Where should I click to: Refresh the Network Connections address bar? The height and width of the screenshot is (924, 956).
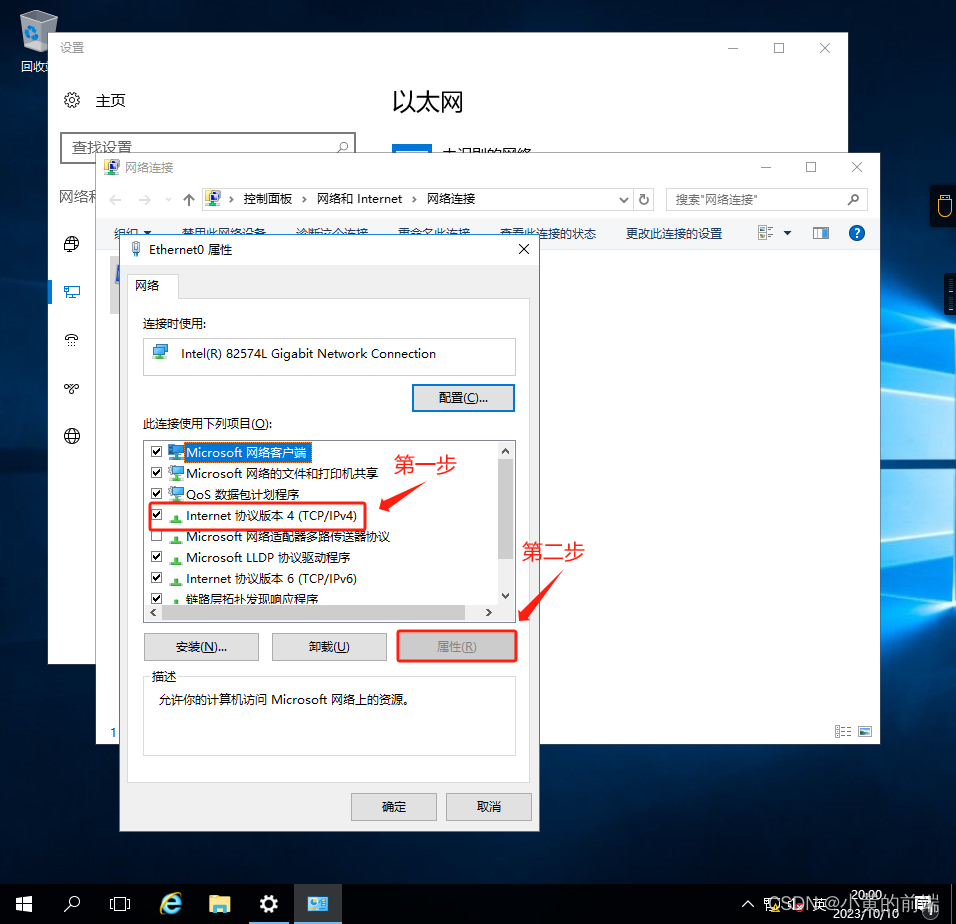coord(644,199)
